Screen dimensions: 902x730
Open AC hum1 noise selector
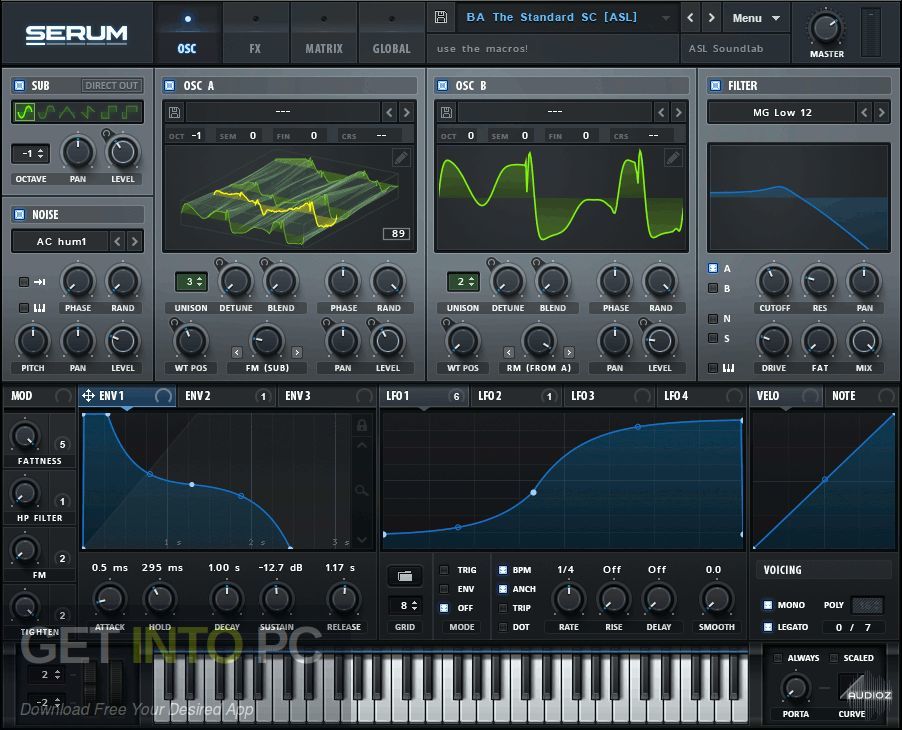point(61,241)
